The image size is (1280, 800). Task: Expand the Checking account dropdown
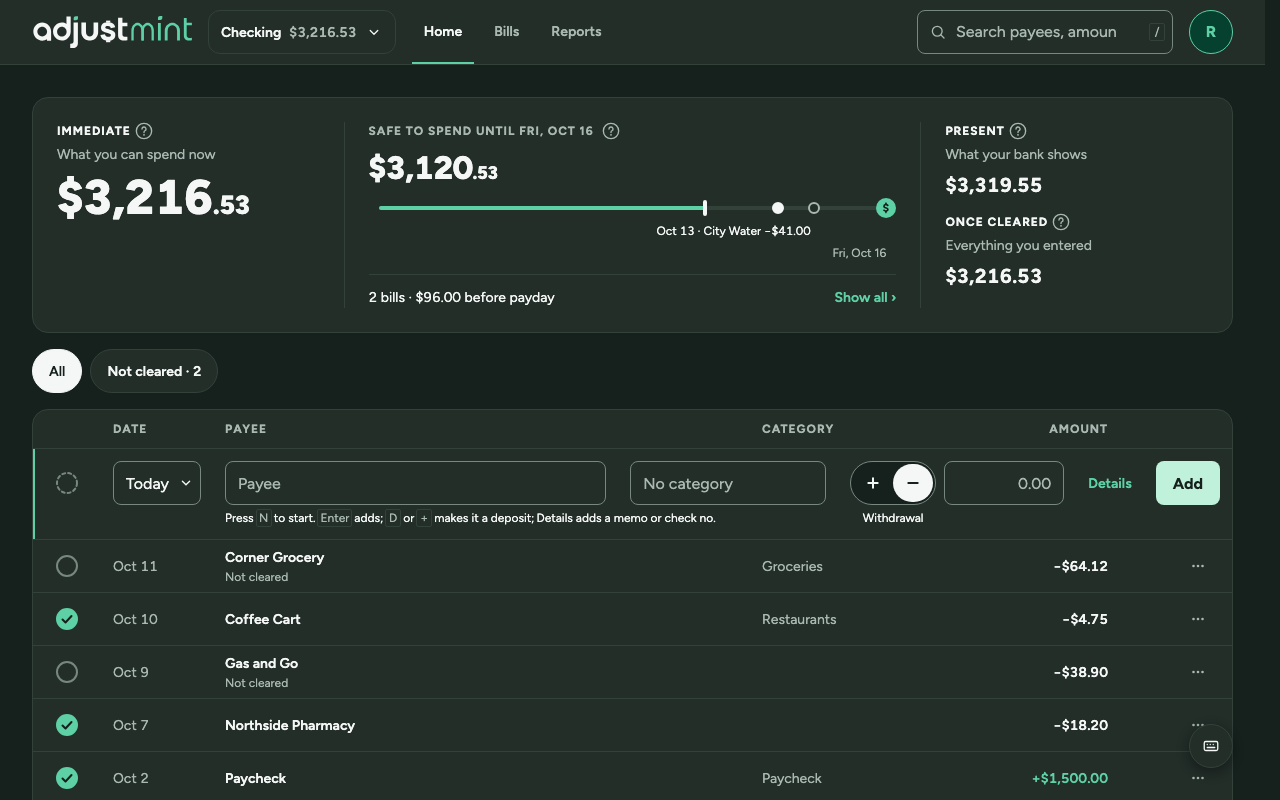click(x=302, y=32)
